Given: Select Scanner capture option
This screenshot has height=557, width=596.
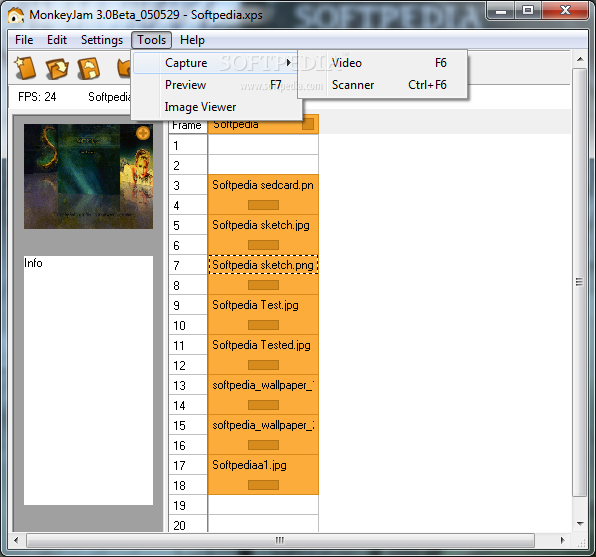Looking at the screenshot, I should pos(382,85).
